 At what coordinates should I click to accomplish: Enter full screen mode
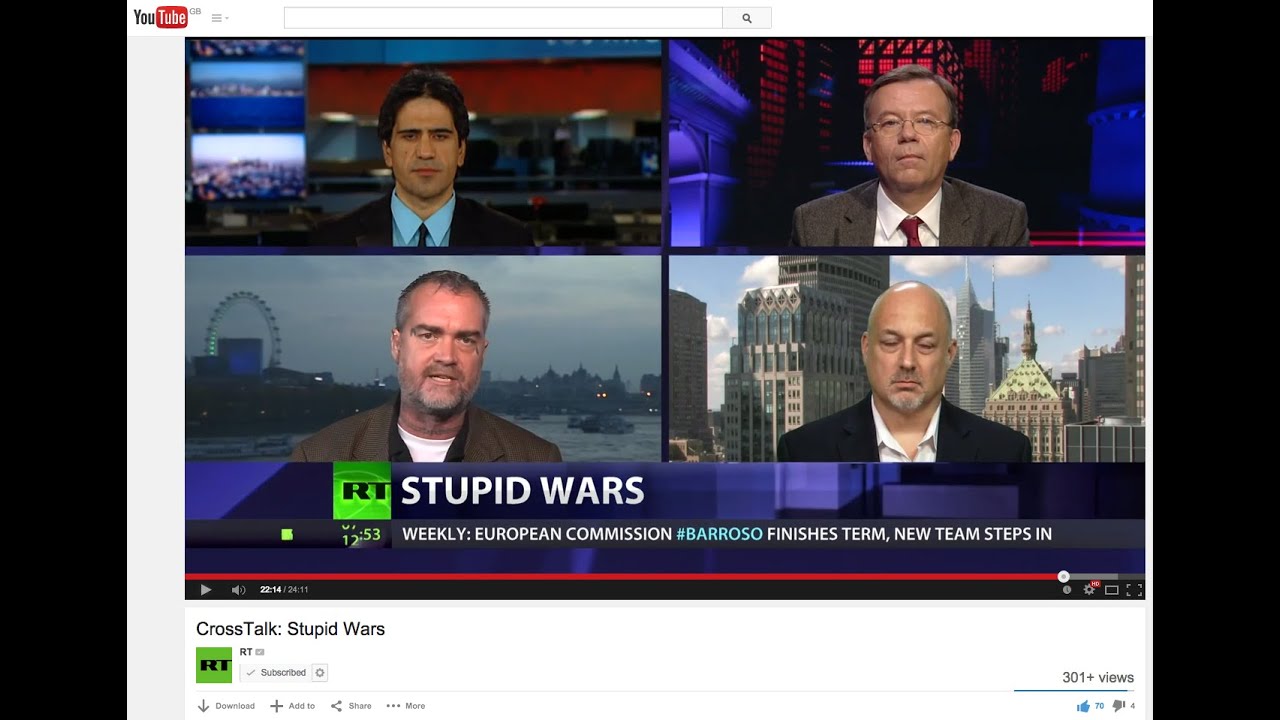coord(1134,590)
